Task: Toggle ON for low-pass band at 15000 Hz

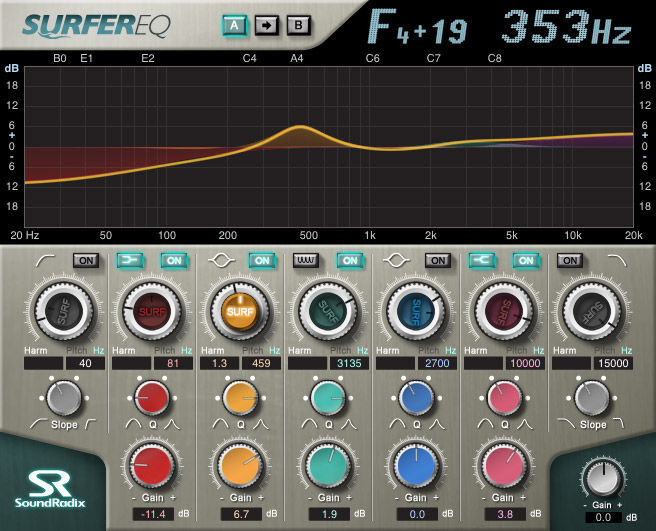Action: pos(570,261)
